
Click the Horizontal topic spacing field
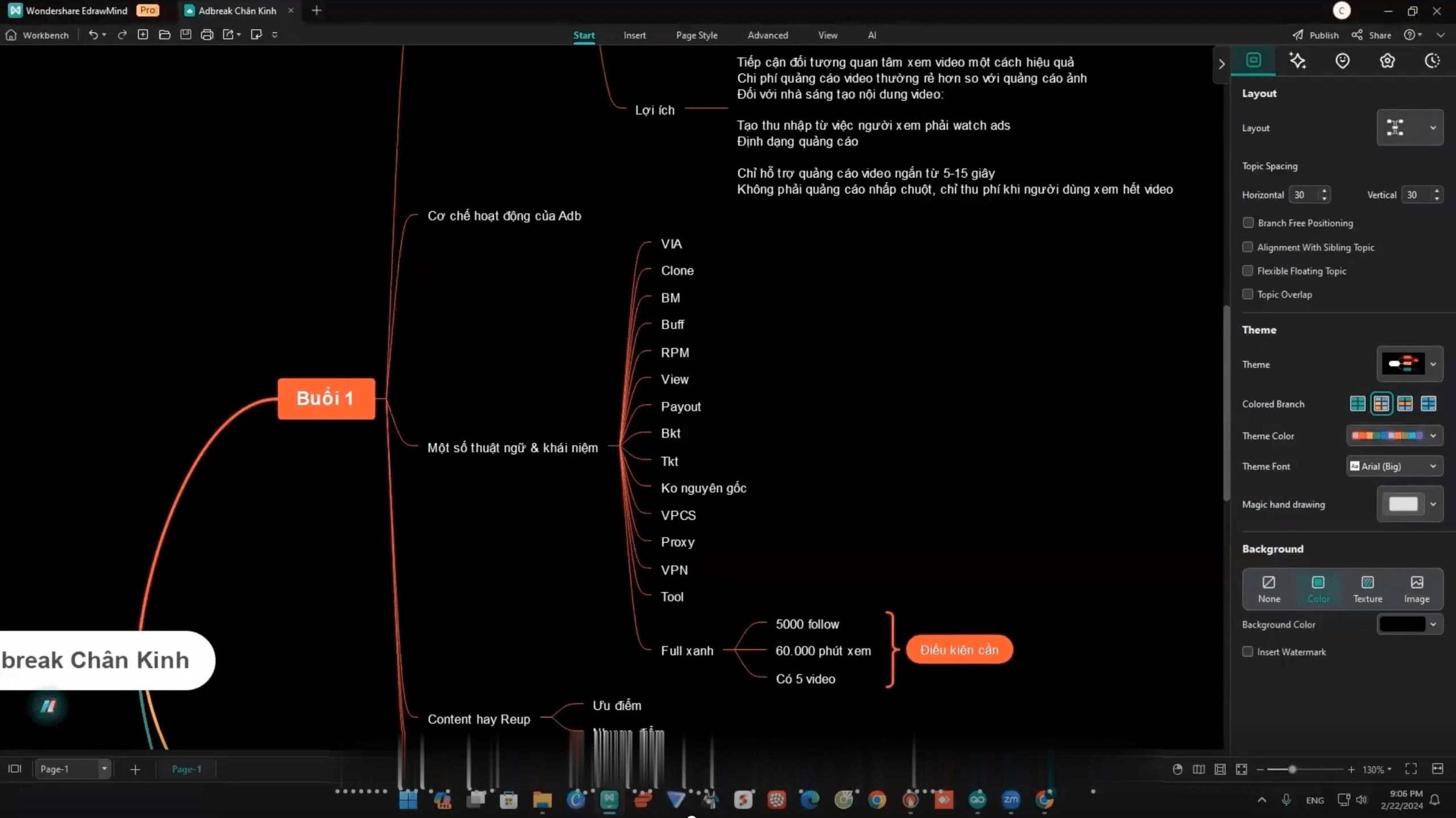1309,195
